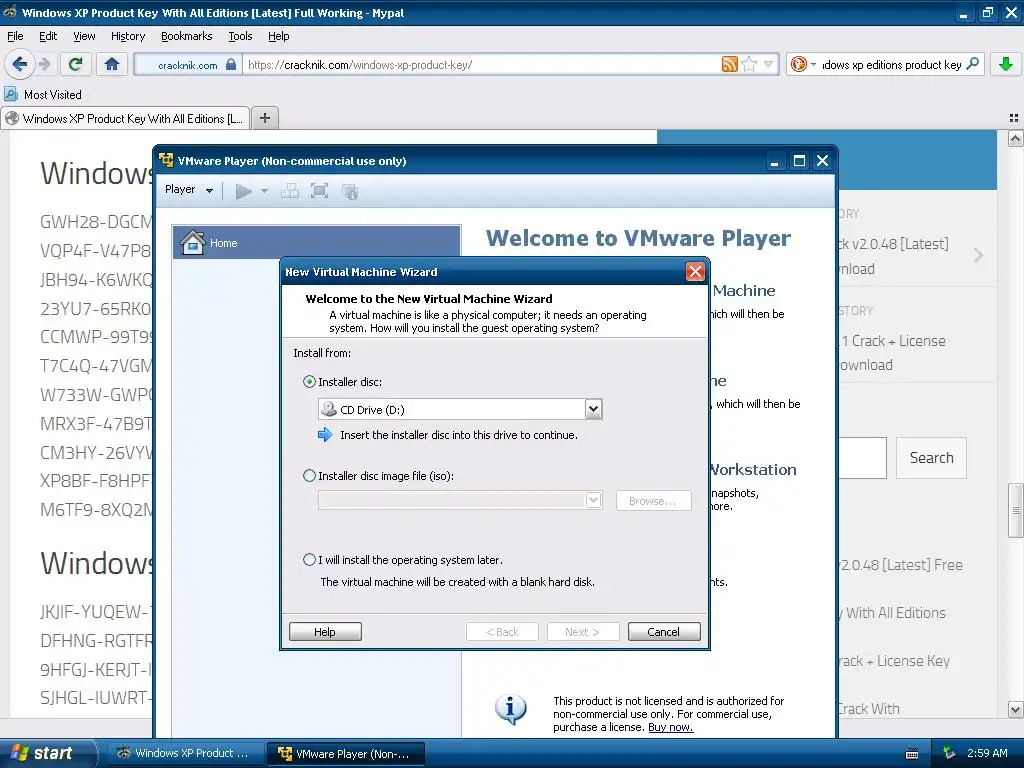
Task: Open the View menu
Action: coord(84,36)
